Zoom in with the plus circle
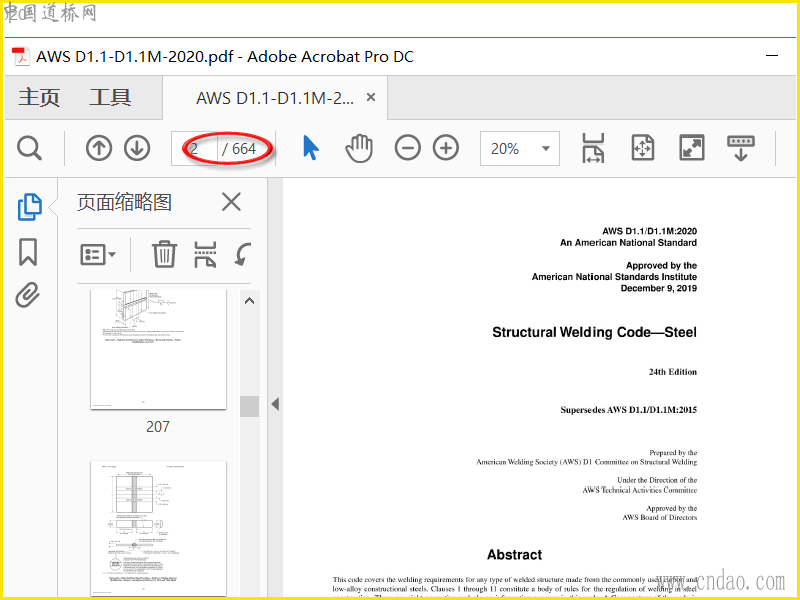Screen dimensions: 800x600 click(446, 148)
